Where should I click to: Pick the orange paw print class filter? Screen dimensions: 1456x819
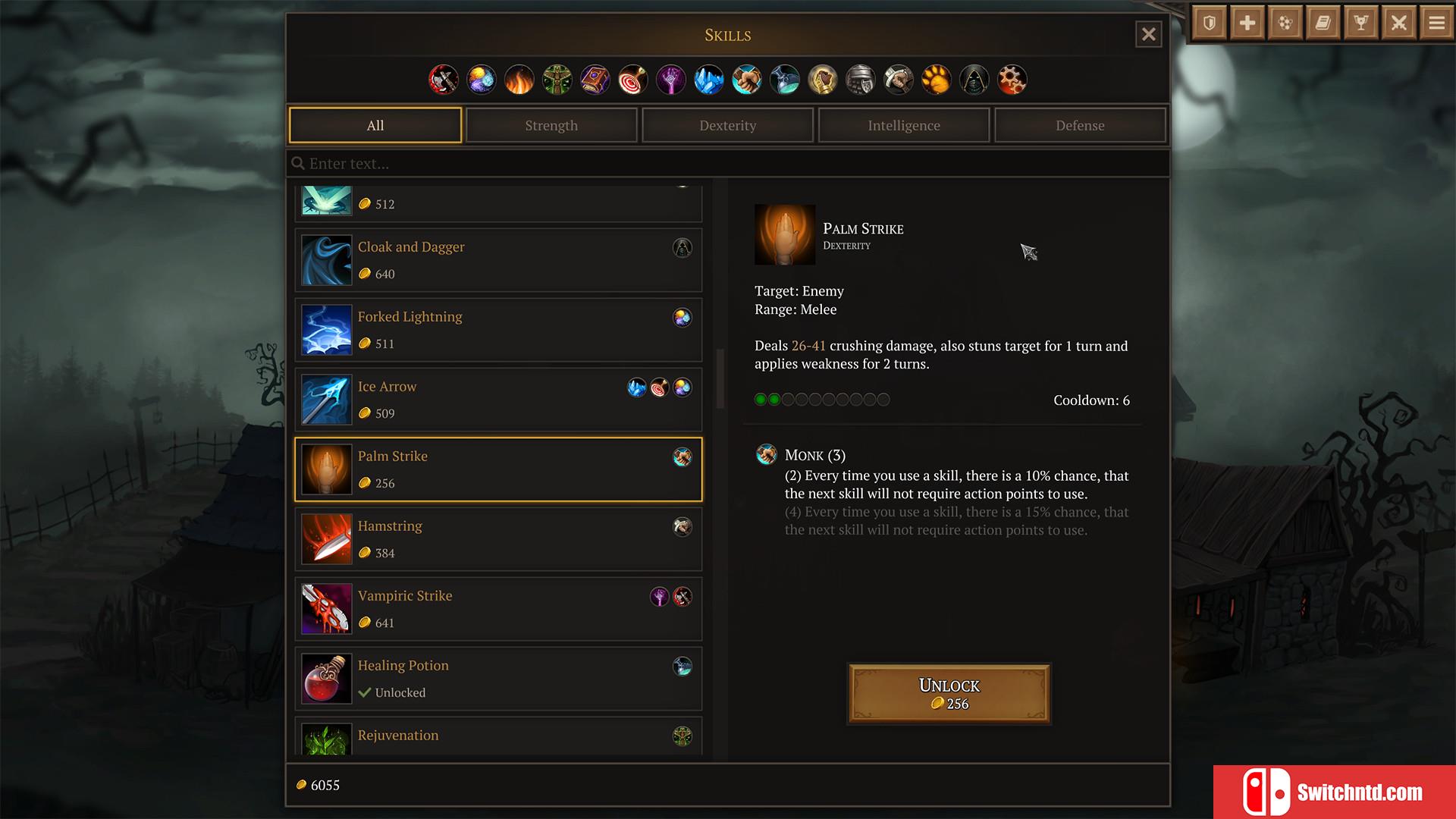tap(937, 80)
